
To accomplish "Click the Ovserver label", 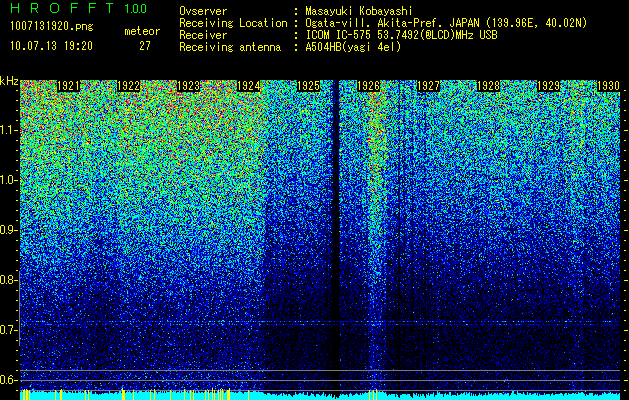I will [203, 12].
